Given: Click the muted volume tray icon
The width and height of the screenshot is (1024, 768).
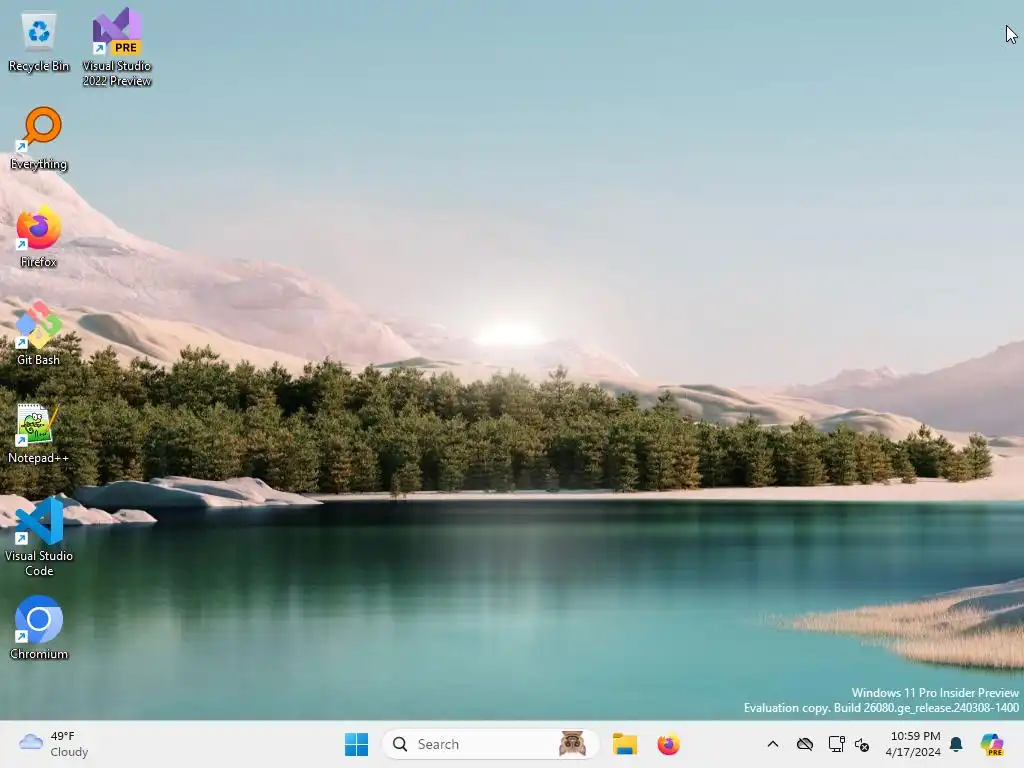Looking at the screenshot, I should point(862,744).
